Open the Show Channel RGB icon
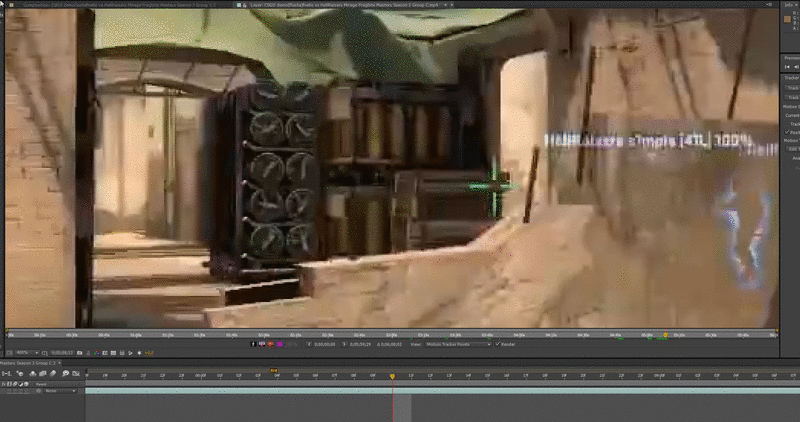The width and height of the screenshot is (800, 422). pos(96,353)
